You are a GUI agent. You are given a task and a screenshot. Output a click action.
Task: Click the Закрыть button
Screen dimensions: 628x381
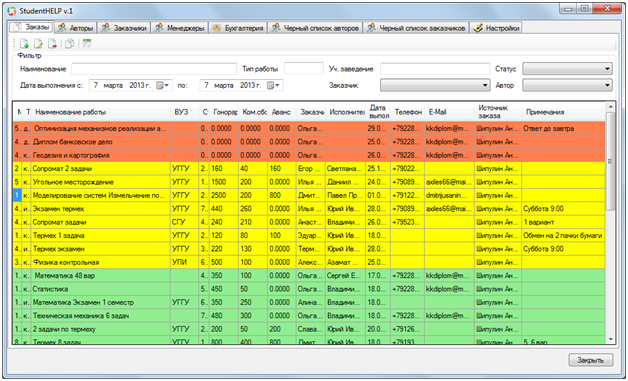point(590,360)
